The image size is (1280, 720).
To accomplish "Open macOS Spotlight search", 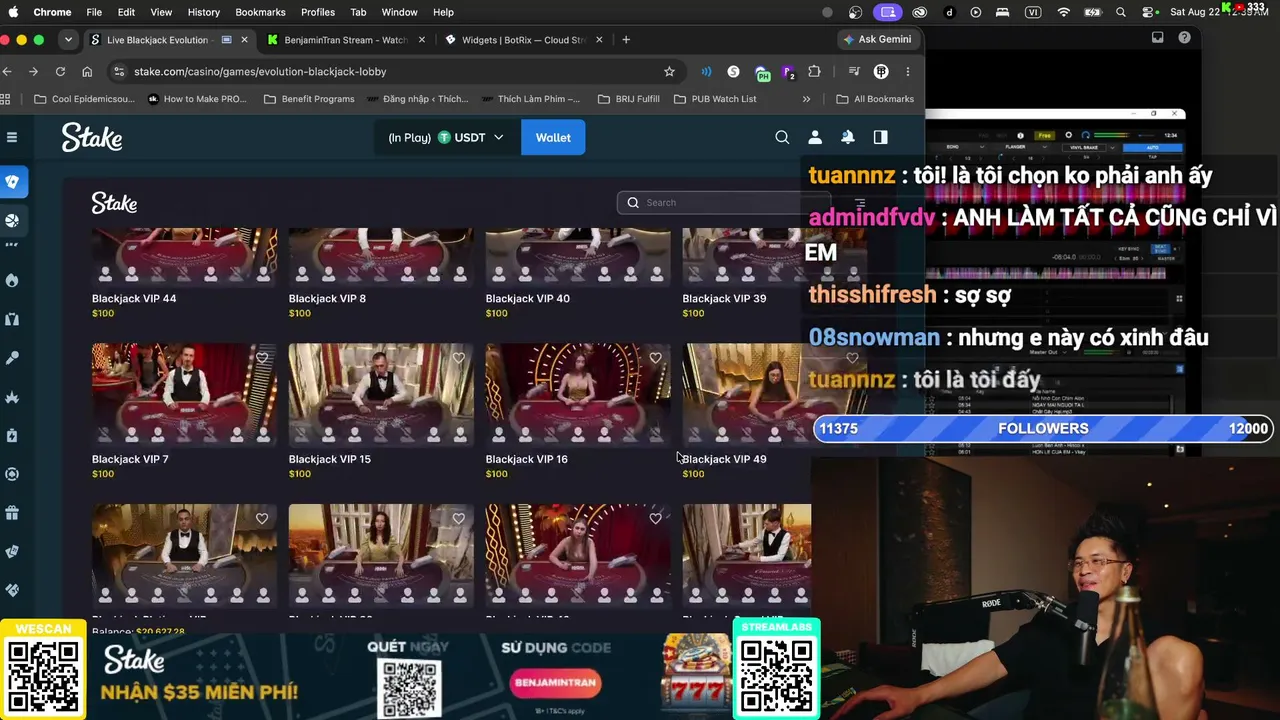I will [1121, 12].
